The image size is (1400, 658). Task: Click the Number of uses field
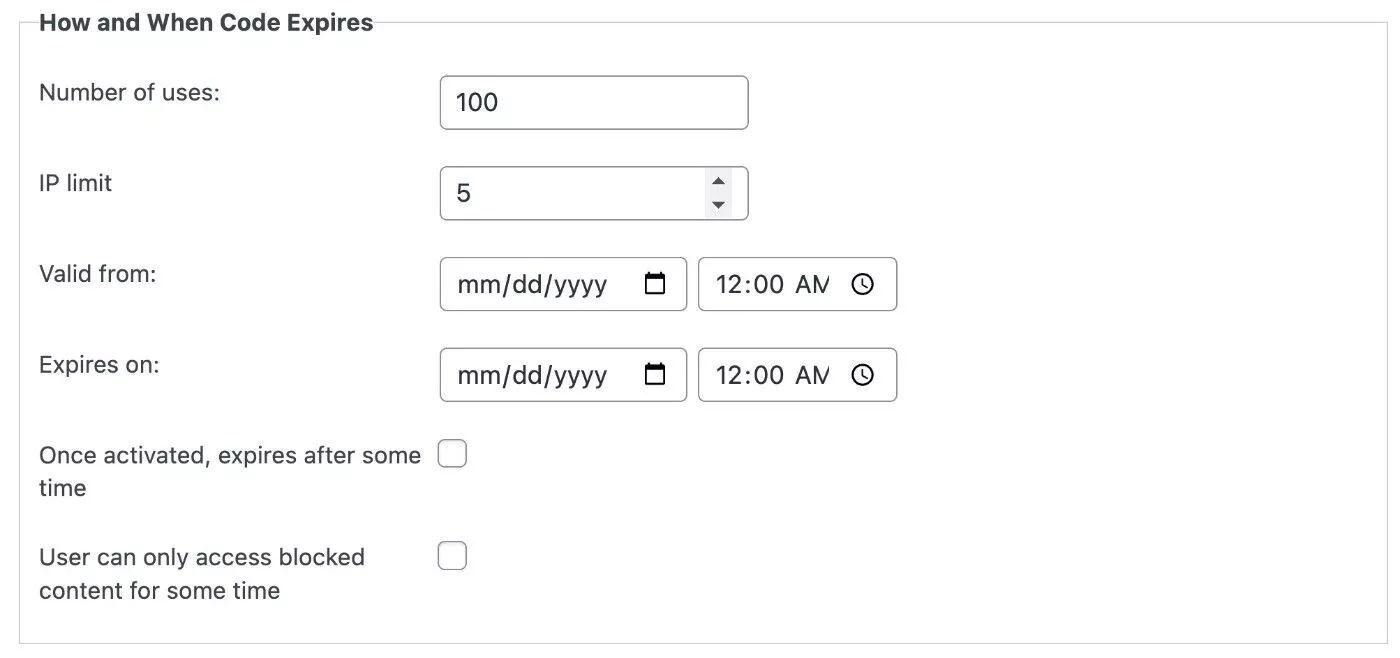594,102
